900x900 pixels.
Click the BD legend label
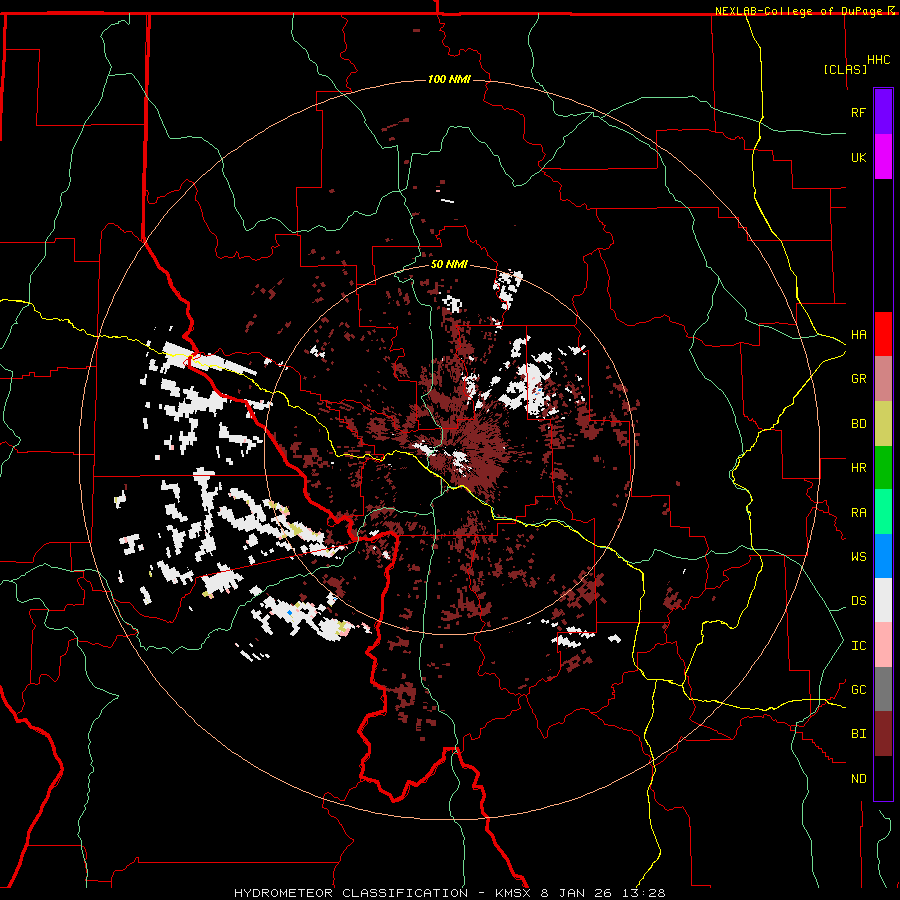[858, 424]
